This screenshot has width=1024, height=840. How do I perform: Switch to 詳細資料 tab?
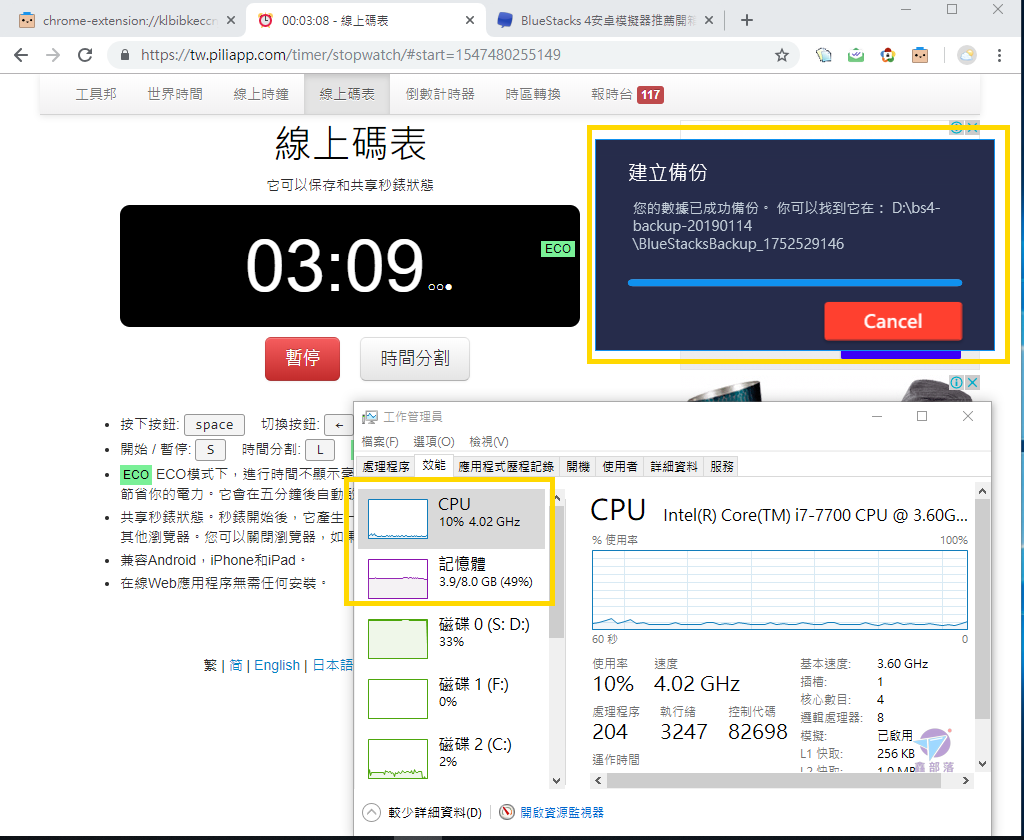tap(674, 466)
